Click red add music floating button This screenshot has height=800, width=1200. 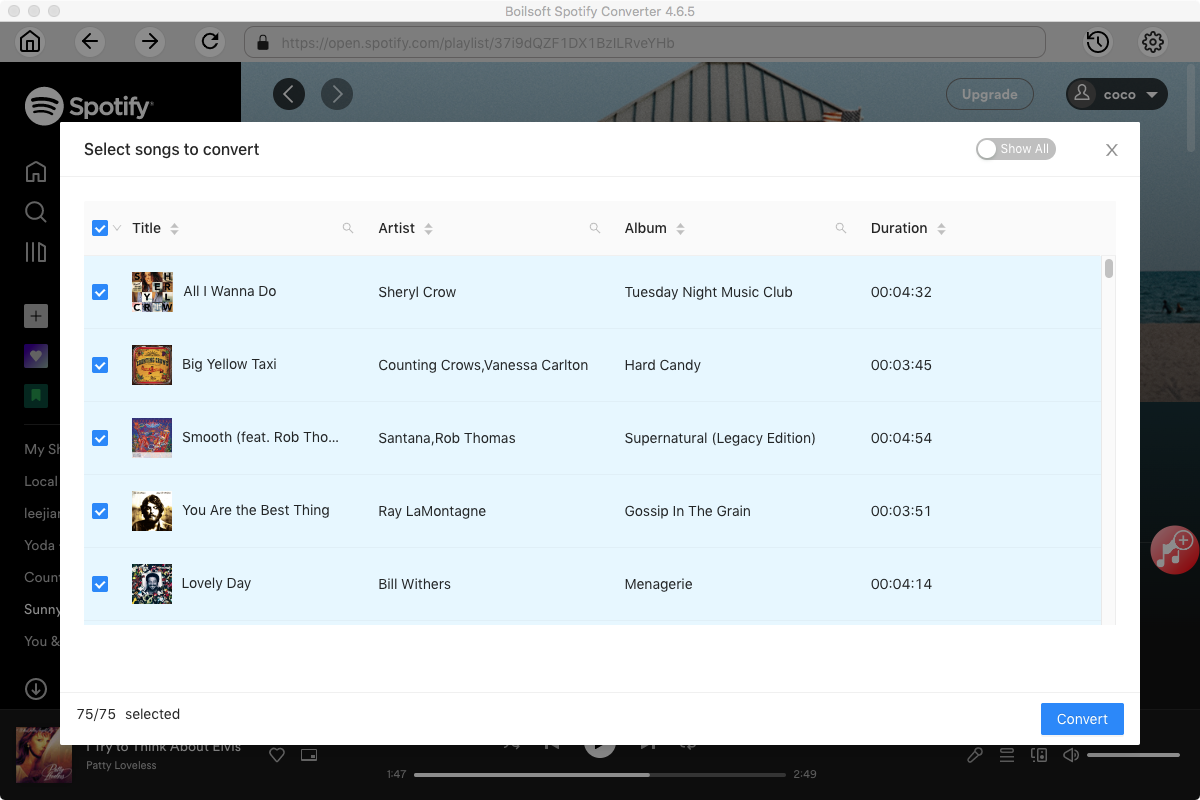pos(1174,550)
